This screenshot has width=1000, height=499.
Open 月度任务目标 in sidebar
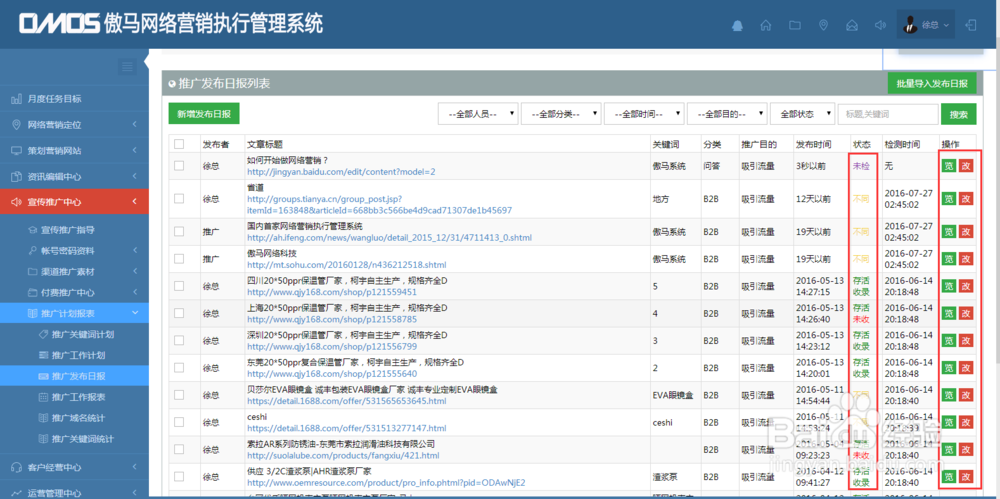coord(74,99)
